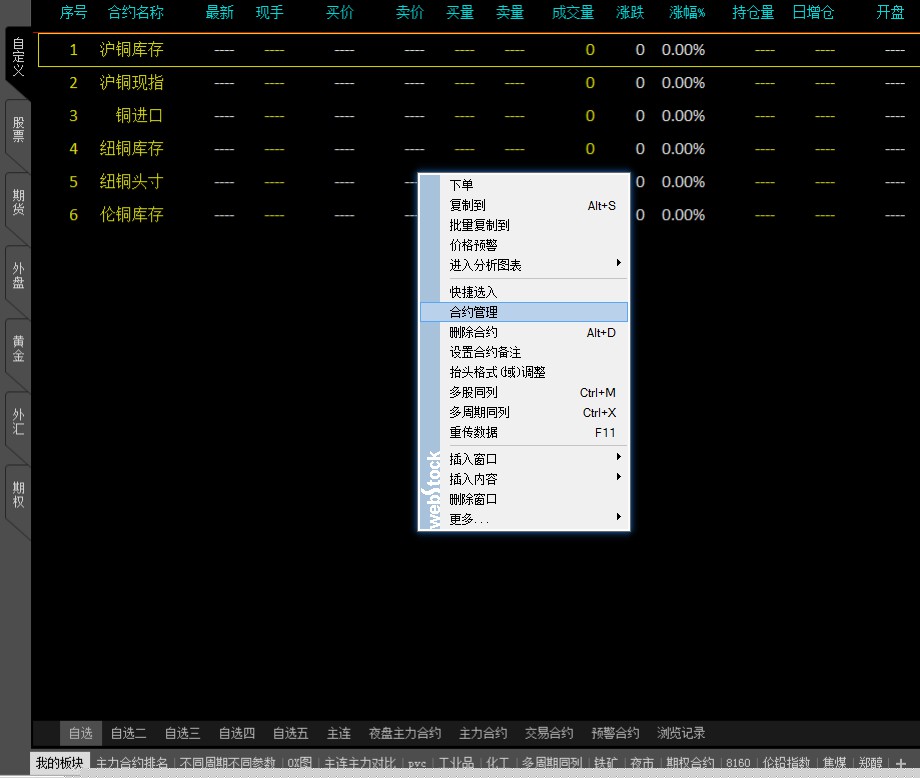Click the plus icon to add a board

click(901, 764)
